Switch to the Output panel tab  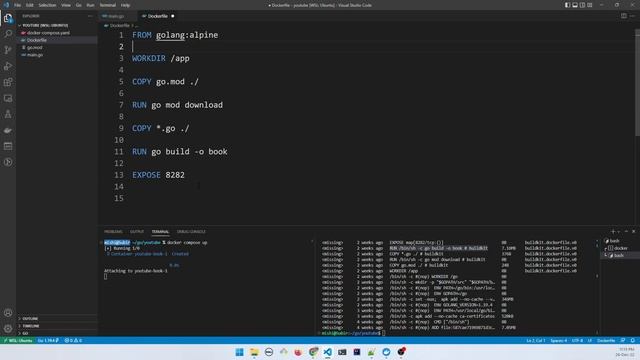137,231
